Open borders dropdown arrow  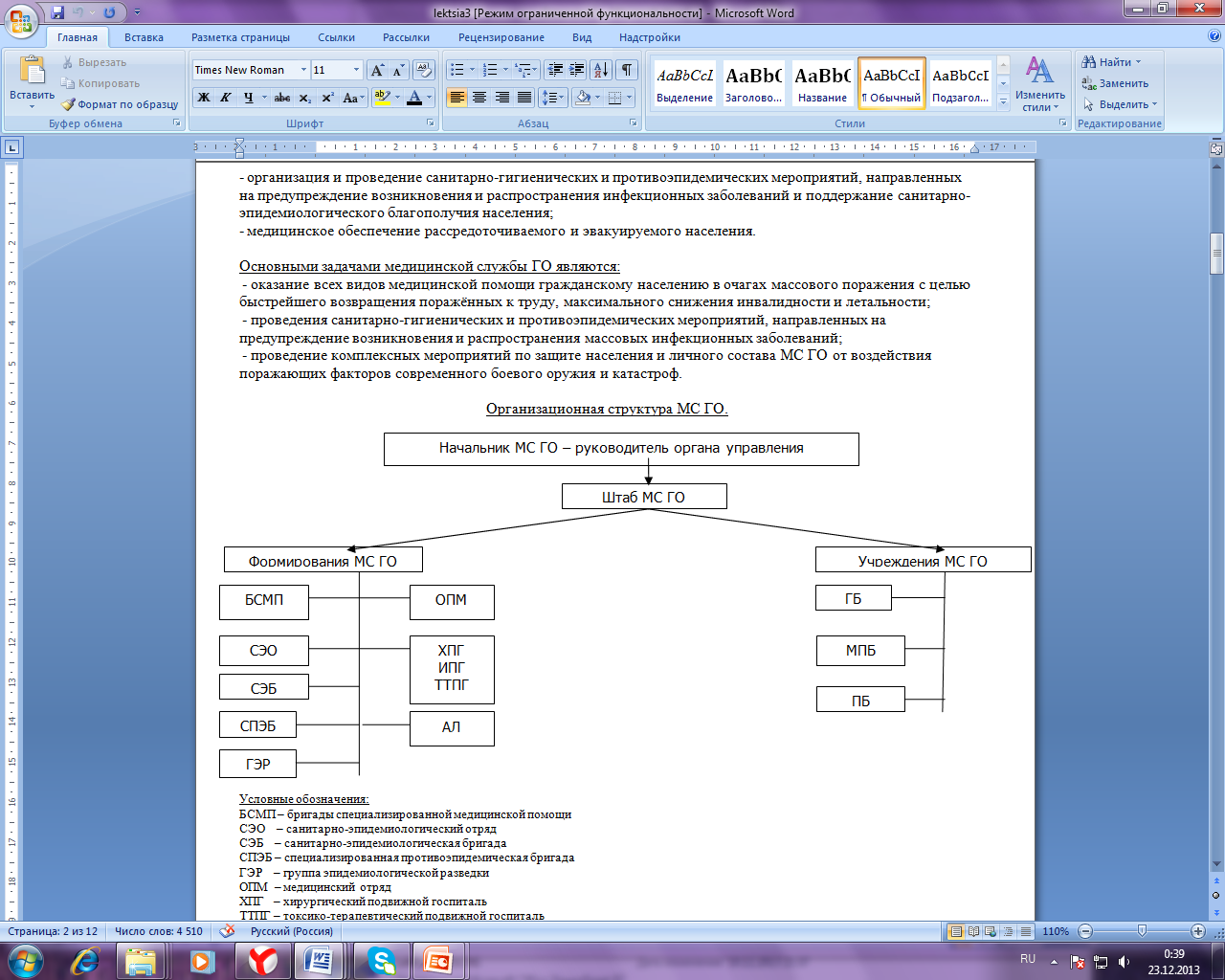click(x=629, y=98)
